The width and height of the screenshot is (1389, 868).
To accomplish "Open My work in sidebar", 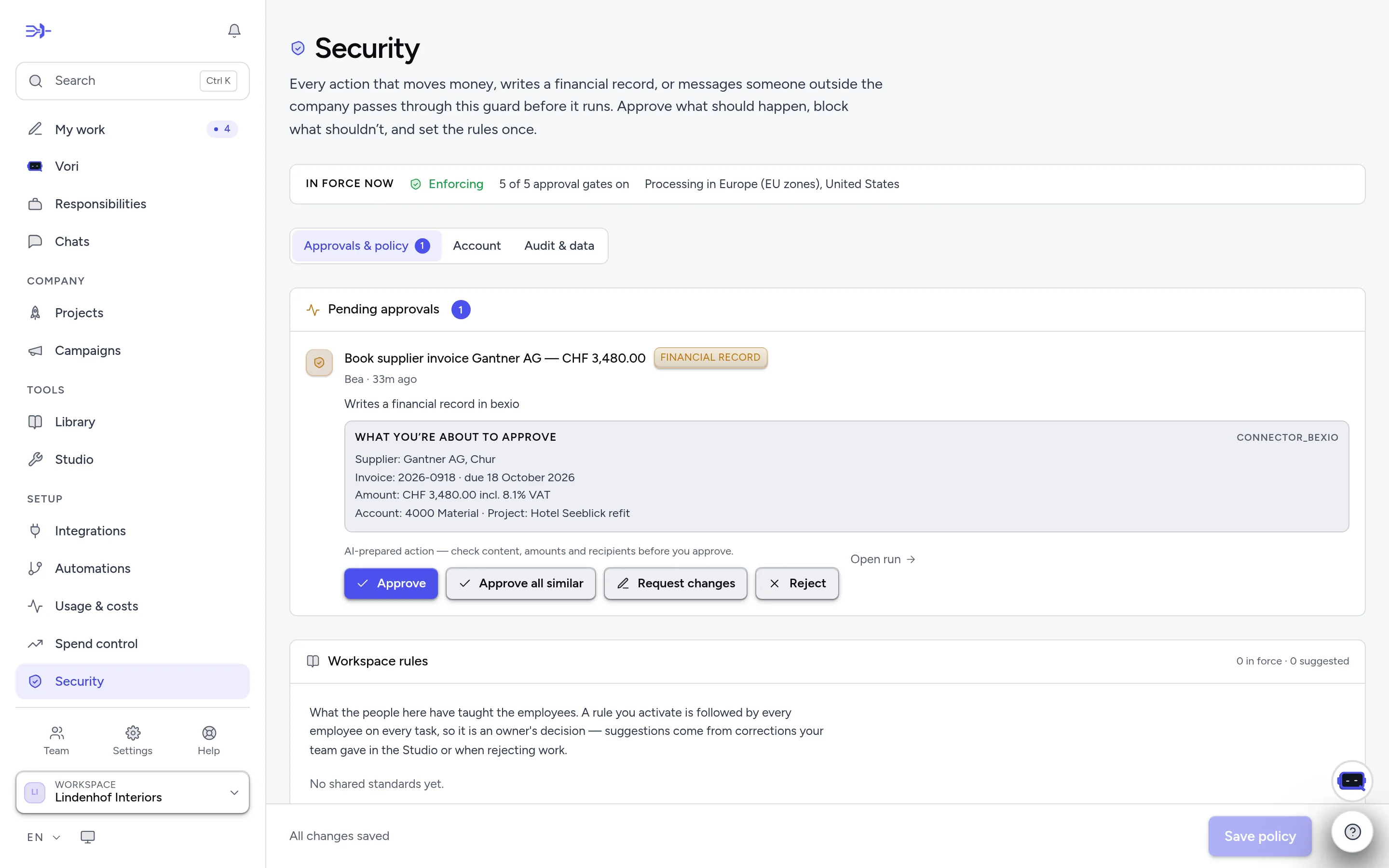I will [x=133, y=129].
